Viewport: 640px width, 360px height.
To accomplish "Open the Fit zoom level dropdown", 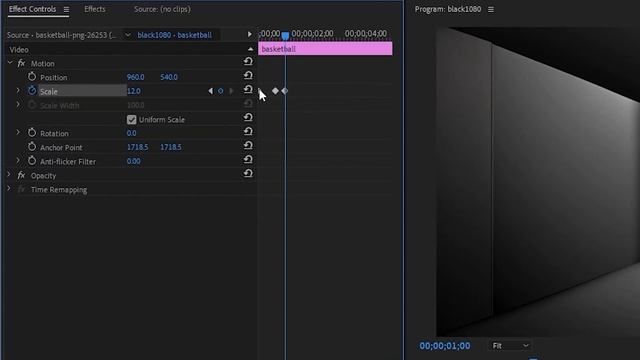I will 510,346.
